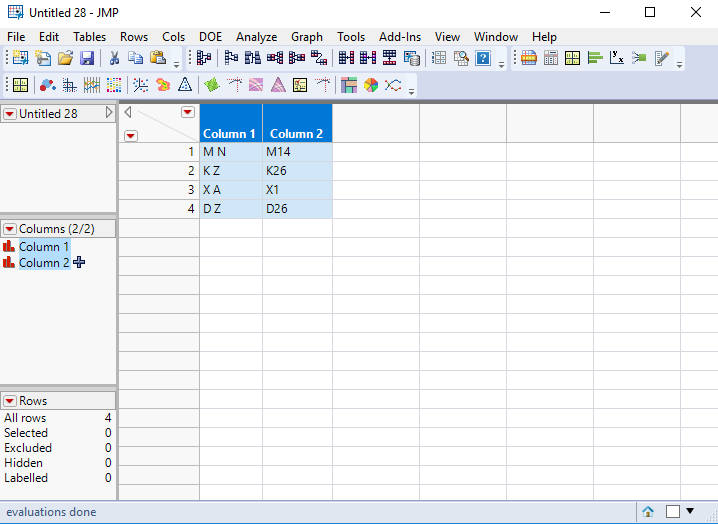Click the Treemap icon
Image resolution: width=718 pixels, height=524 pixels.
[x=349, y=85]
